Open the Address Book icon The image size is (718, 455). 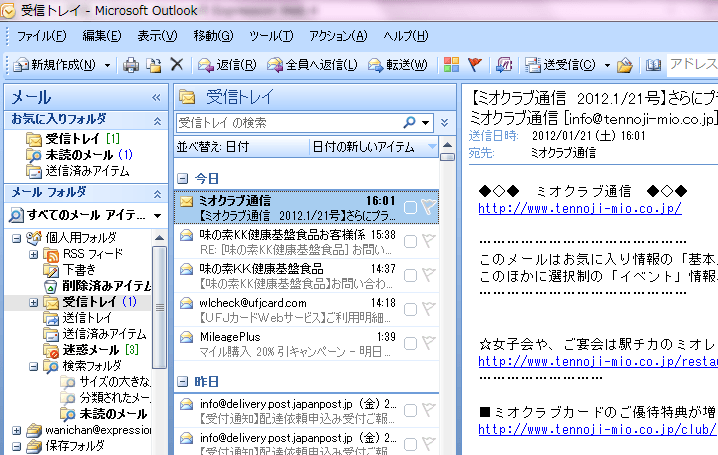pos(653,65)
